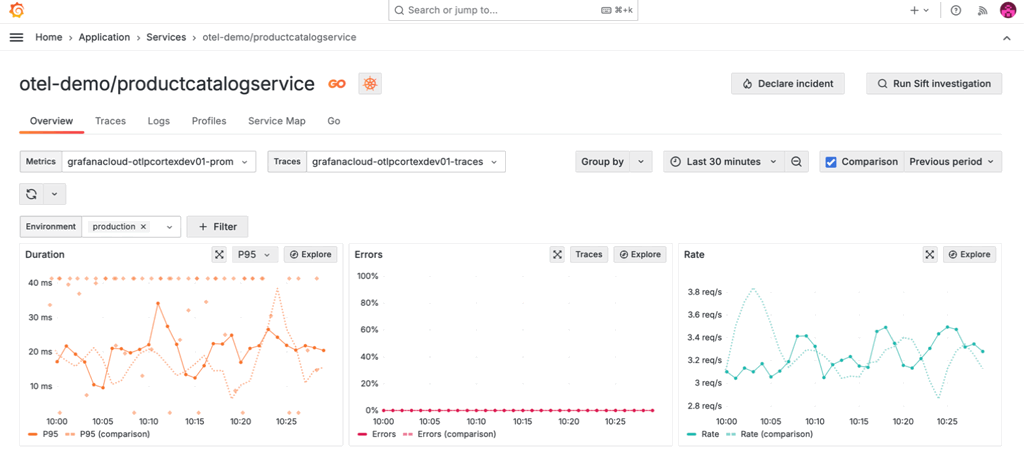Screen dimensions: 1024x452
Task: Go to Services breadcrumb
Action: pyautogui.click(x=166, y=38)
